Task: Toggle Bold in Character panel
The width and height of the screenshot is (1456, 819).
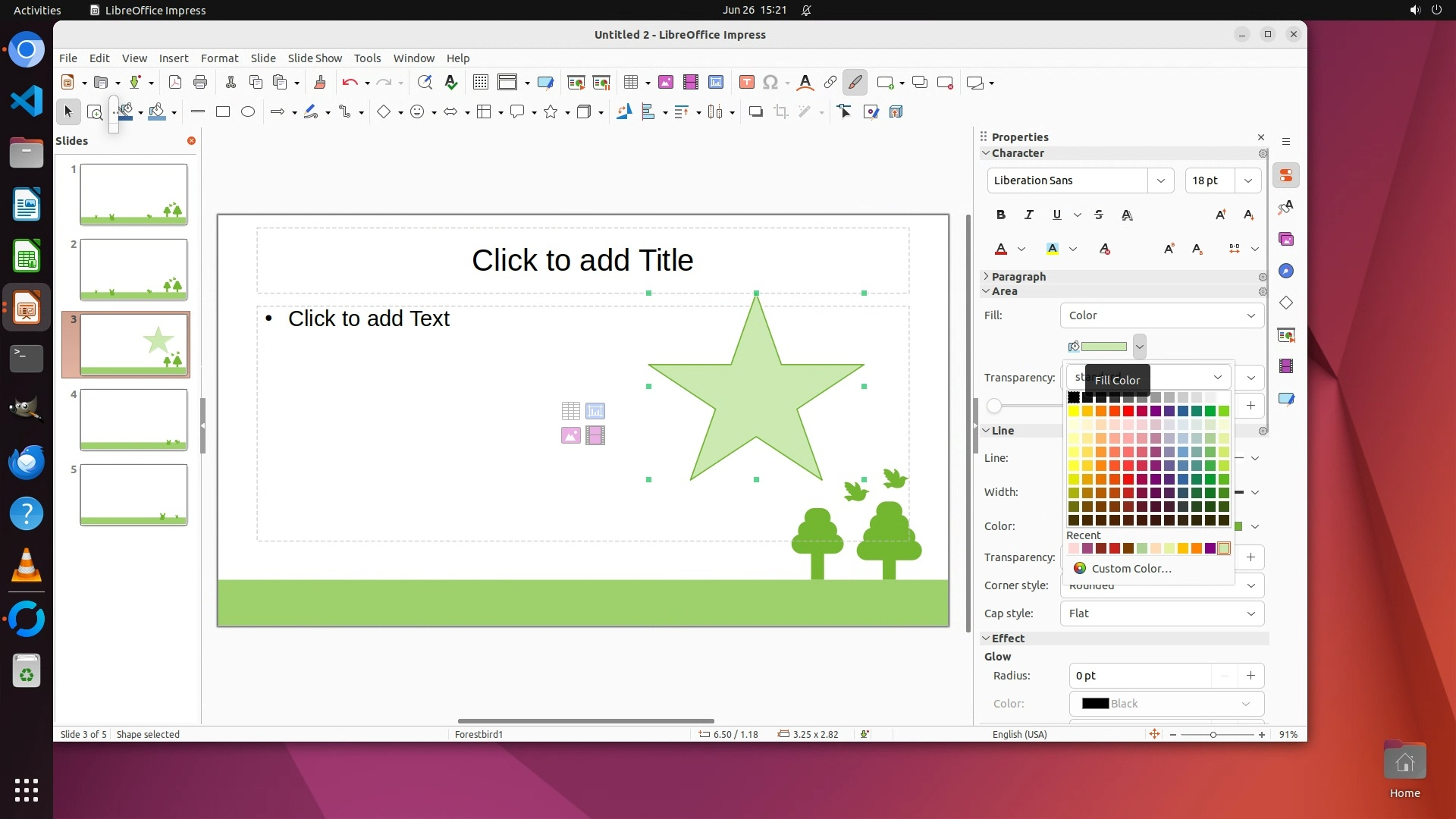Action: click(1001, 215)
